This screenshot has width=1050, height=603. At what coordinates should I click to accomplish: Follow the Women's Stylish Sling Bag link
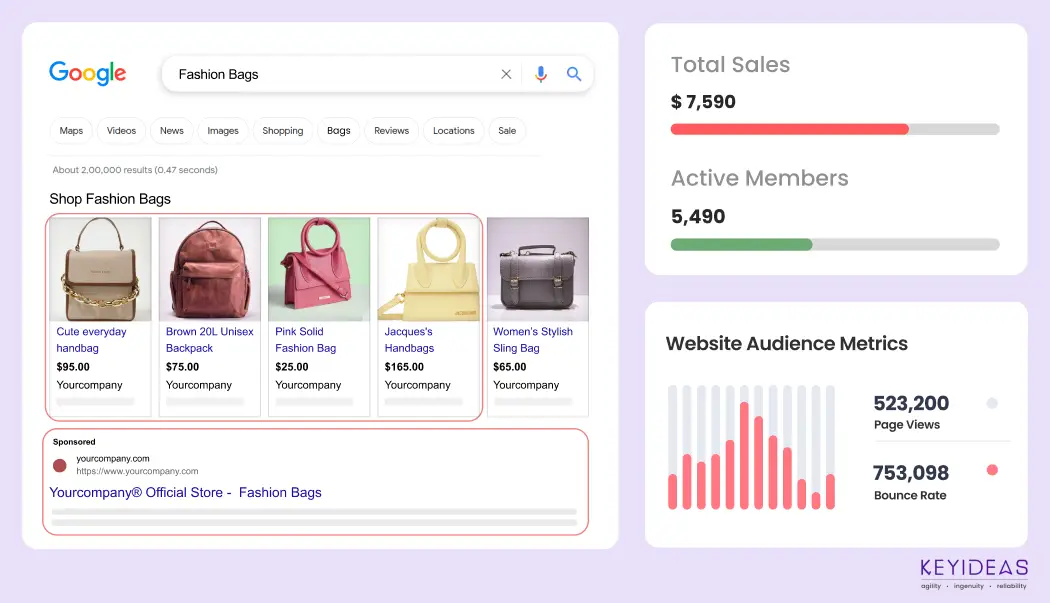(533, 340)
